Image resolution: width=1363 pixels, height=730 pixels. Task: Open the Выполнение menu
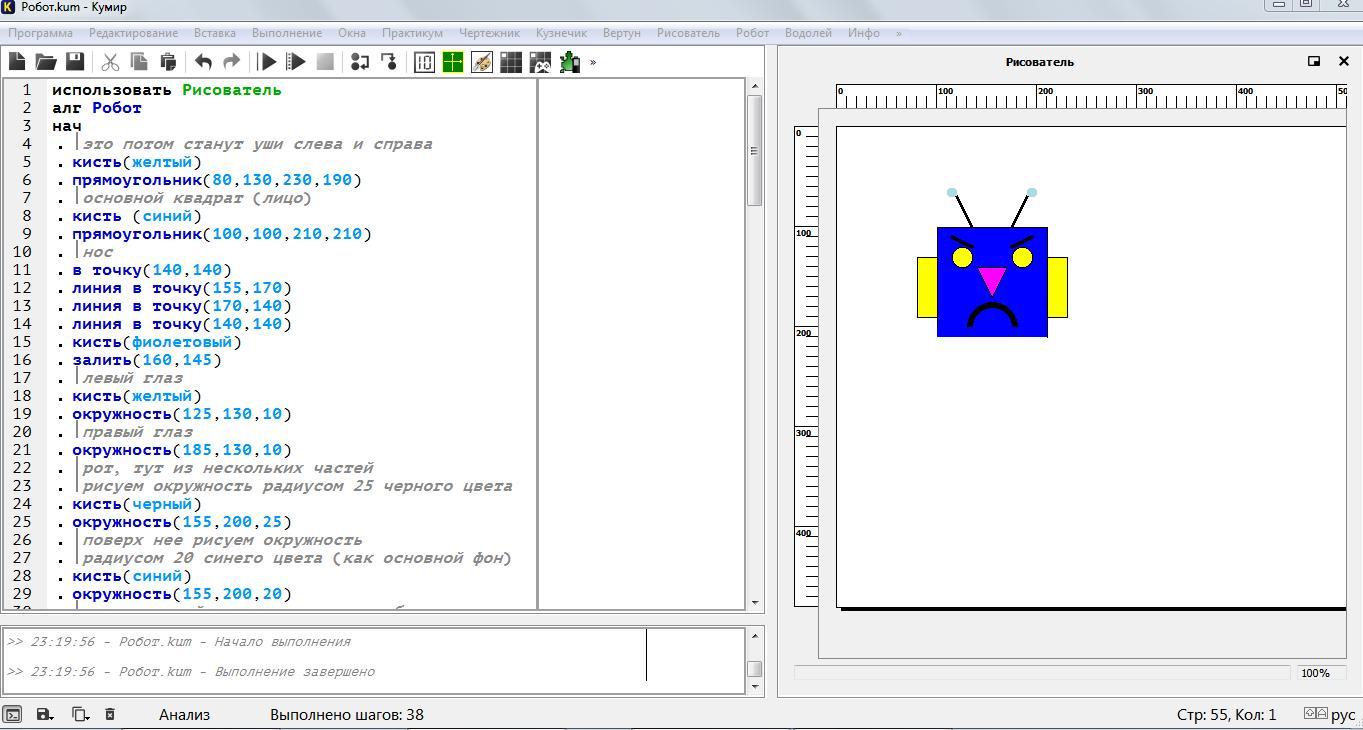tap(287, 33)
